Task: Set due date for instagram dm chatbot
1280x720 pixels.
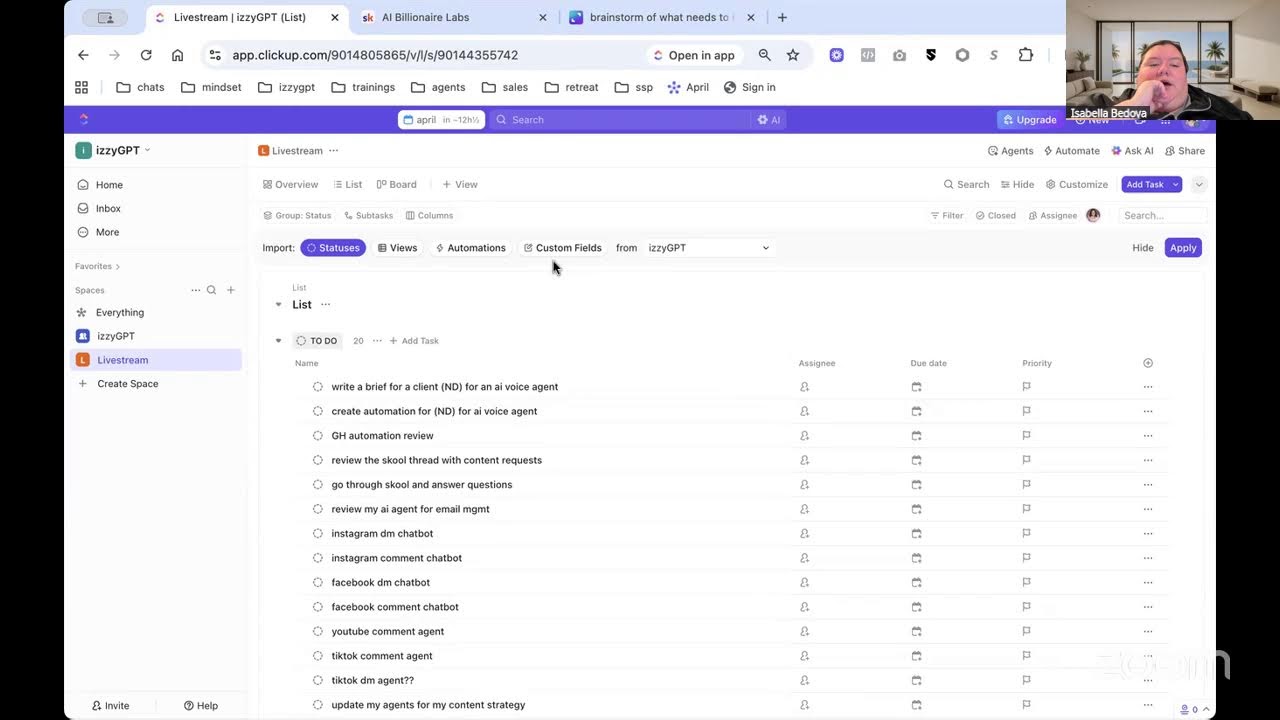Action: click(916, 534)
